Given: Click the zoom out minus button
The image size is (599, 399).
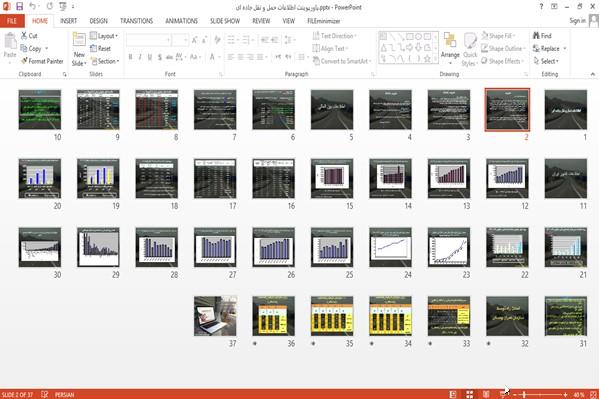Looking at the screenshot, I should tap(515, 394).
